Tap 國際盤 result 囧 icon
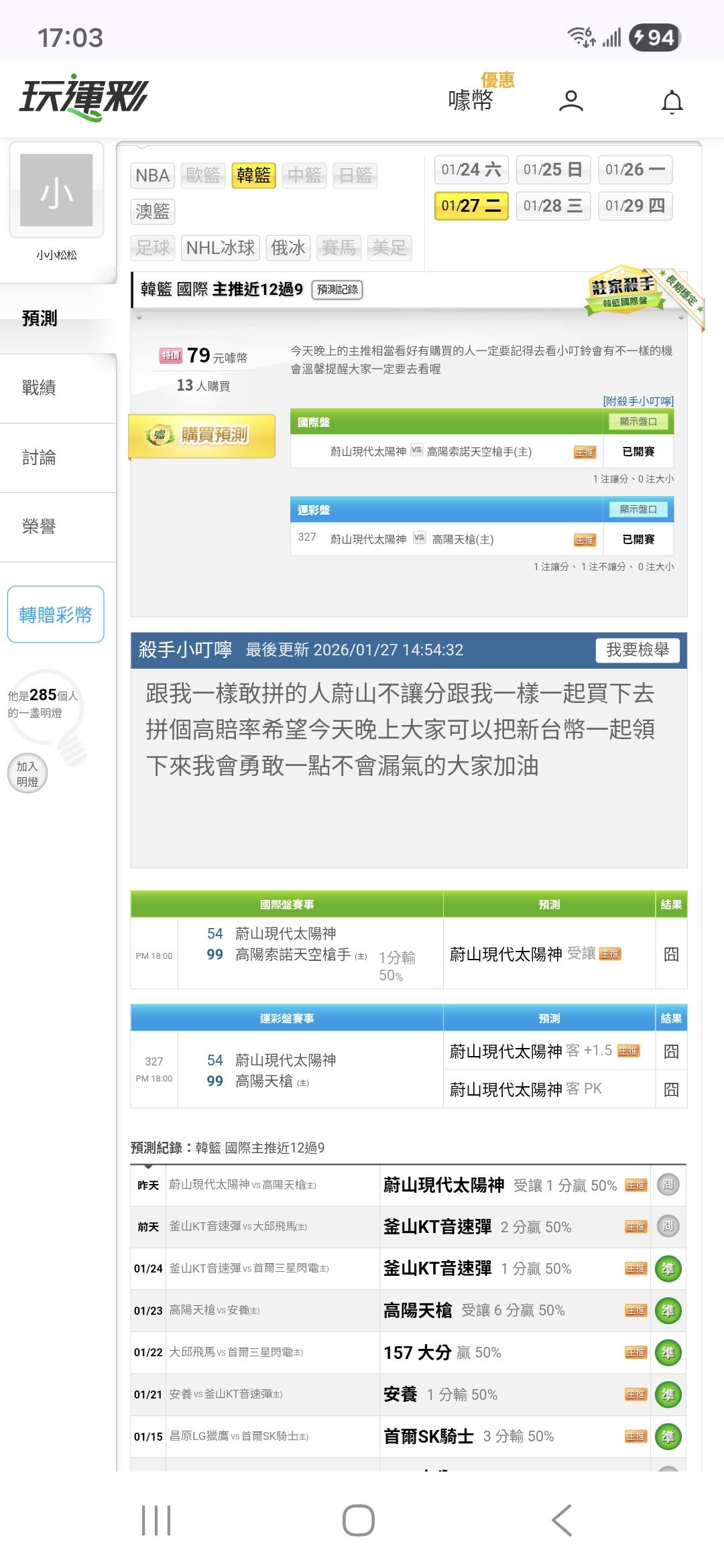The height and width of the screenshot is (1568, 724). (x=671, y=954)
